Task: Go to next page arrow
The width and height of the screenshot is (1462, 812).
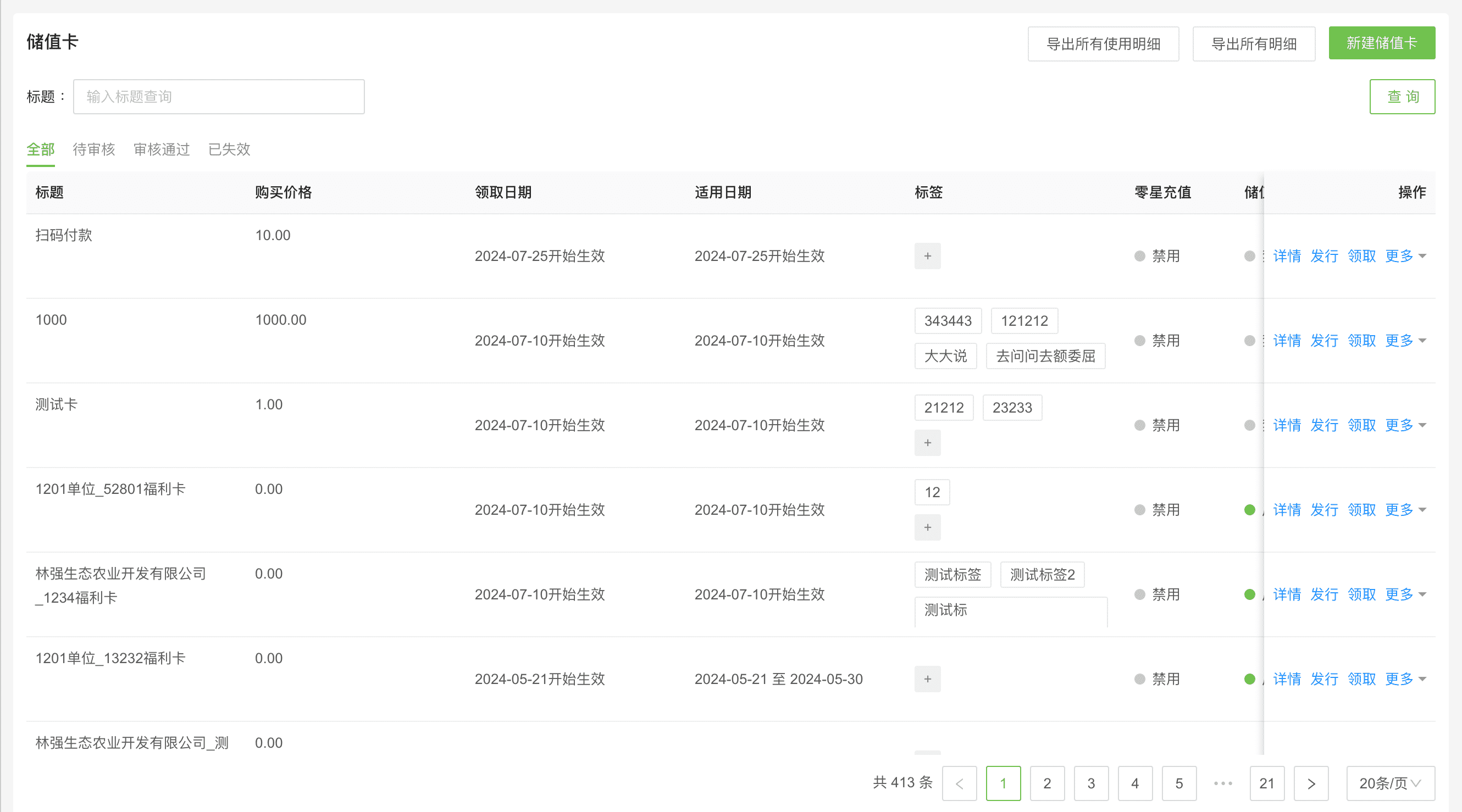Action: click(1310, 783)
